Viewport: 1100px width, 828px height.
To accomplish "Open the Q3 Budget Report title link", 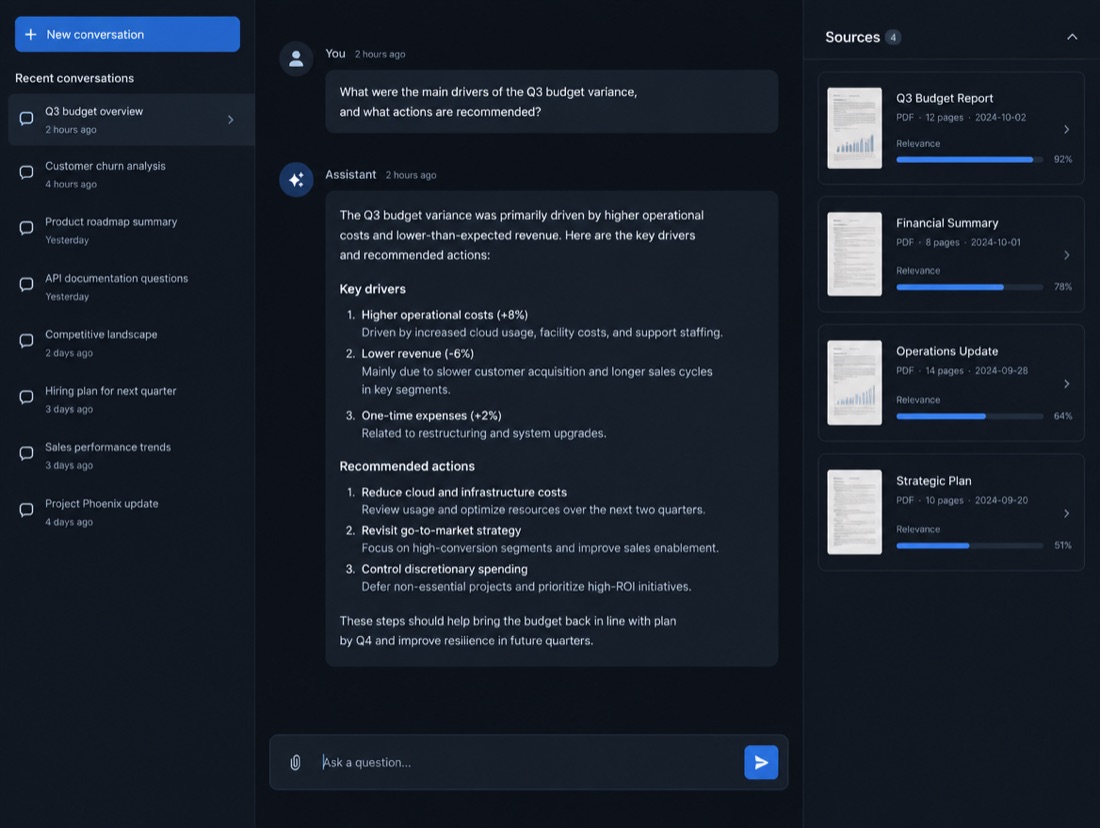I will point(944,98).
